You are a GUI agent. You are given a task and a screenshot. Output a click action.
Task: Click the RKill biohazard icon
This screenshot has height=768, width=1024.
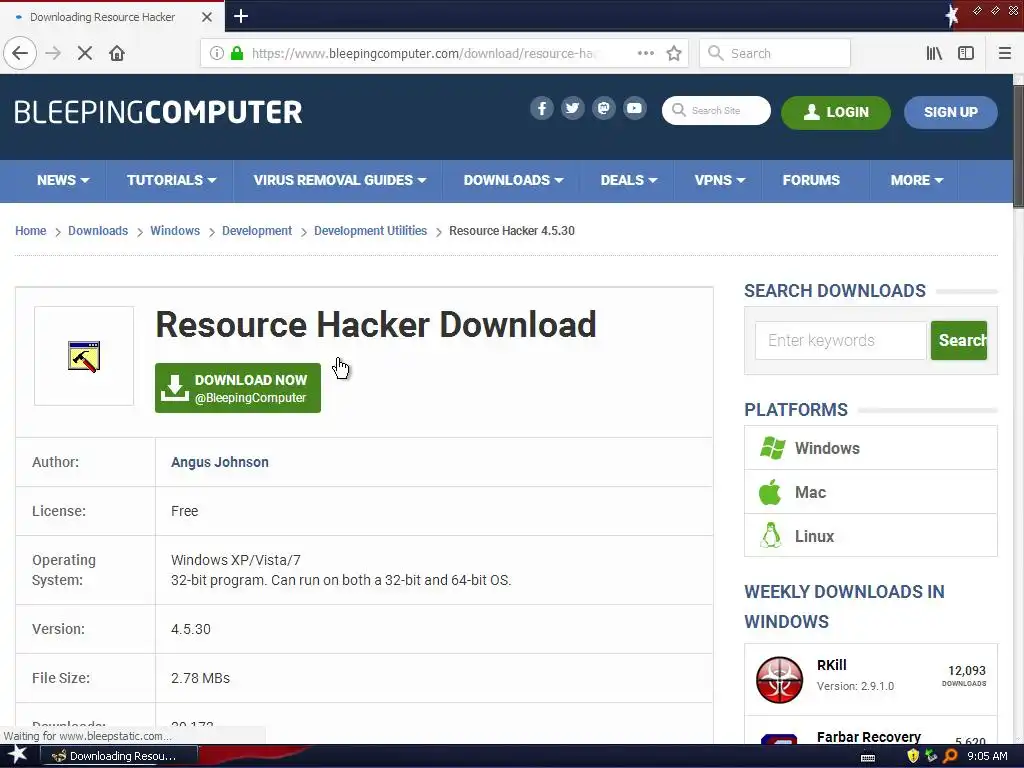779,680
